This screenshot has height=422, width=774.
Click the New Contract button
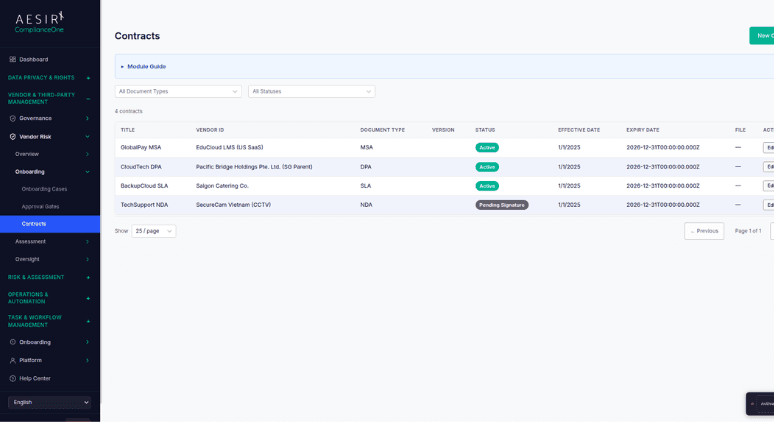tap(762, 36)
